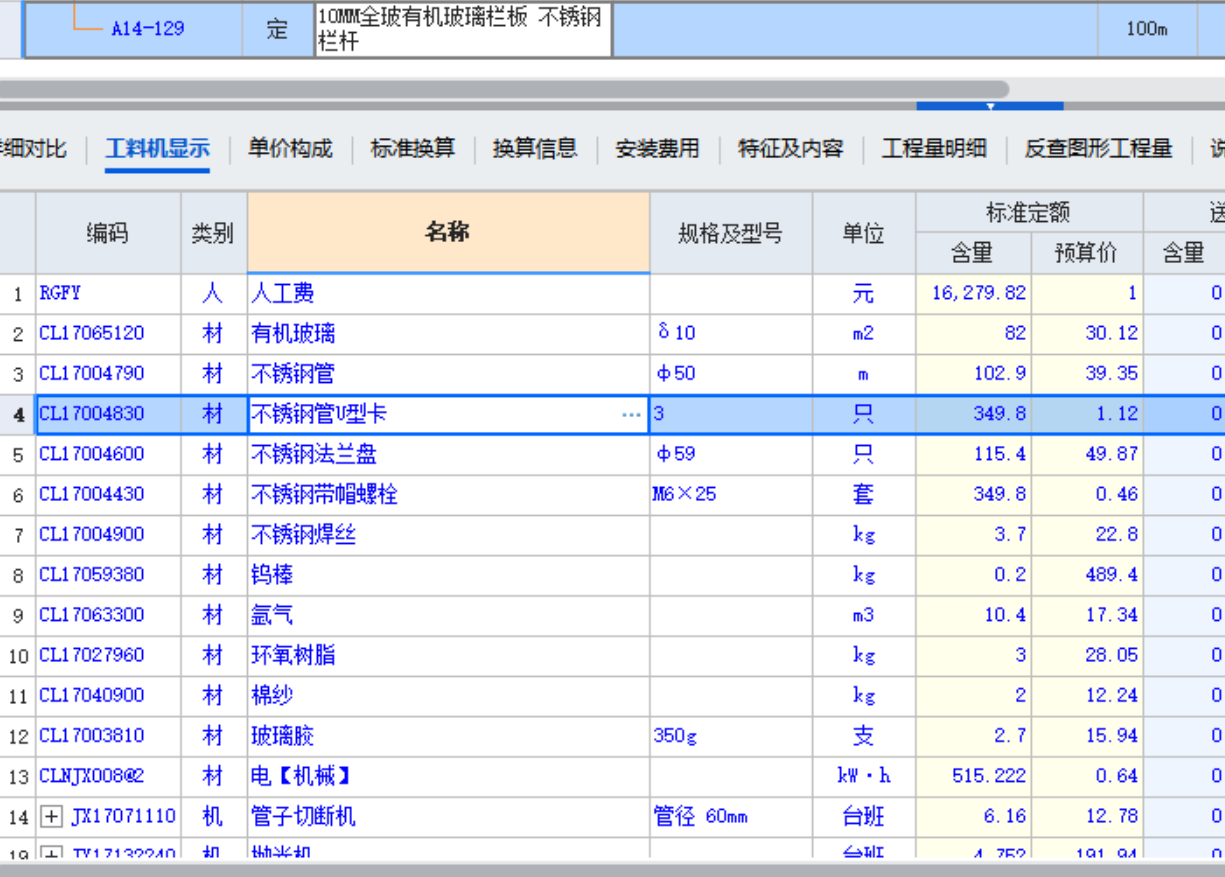
Task: Select the quota code A14-129
Action: (x=147, y=29)
